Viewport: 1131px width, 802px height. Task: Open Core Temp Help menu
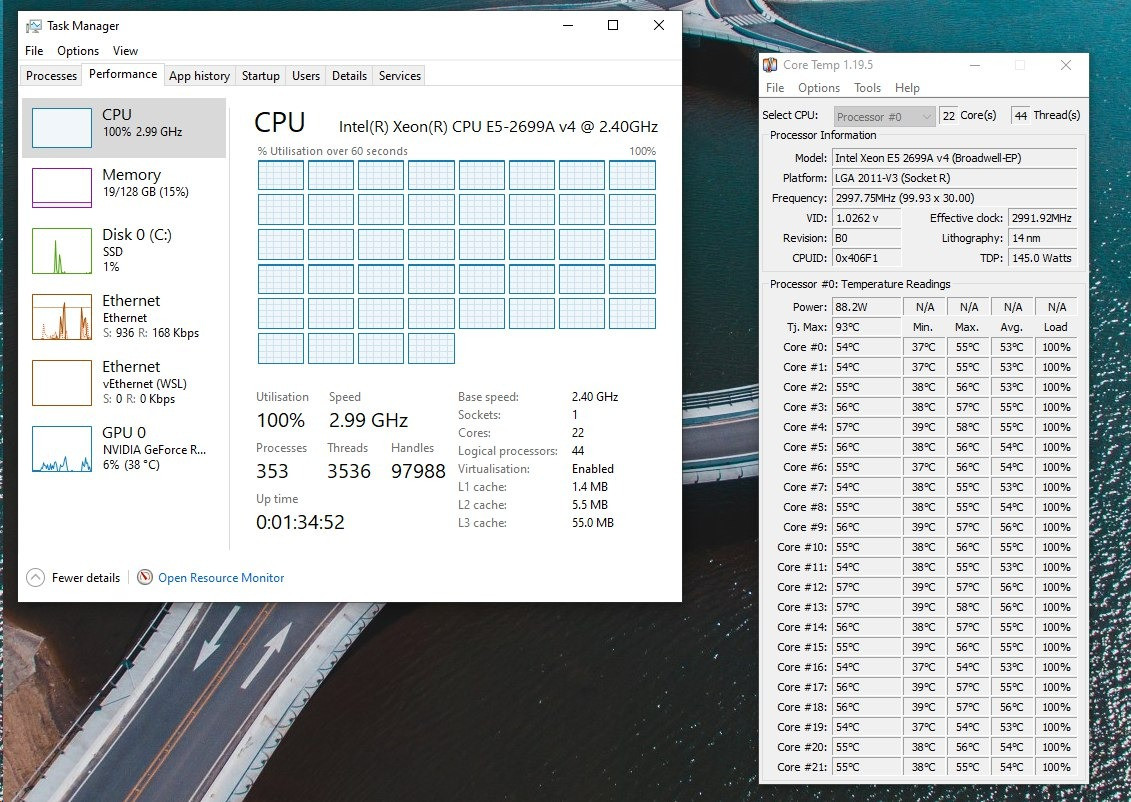[x=907, y=88]
